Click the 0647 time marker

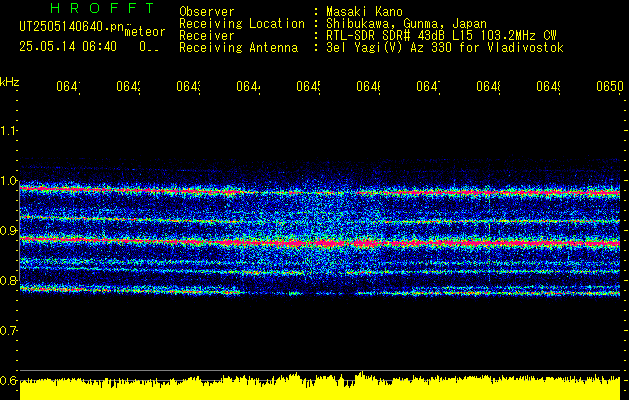coord(428,86)
